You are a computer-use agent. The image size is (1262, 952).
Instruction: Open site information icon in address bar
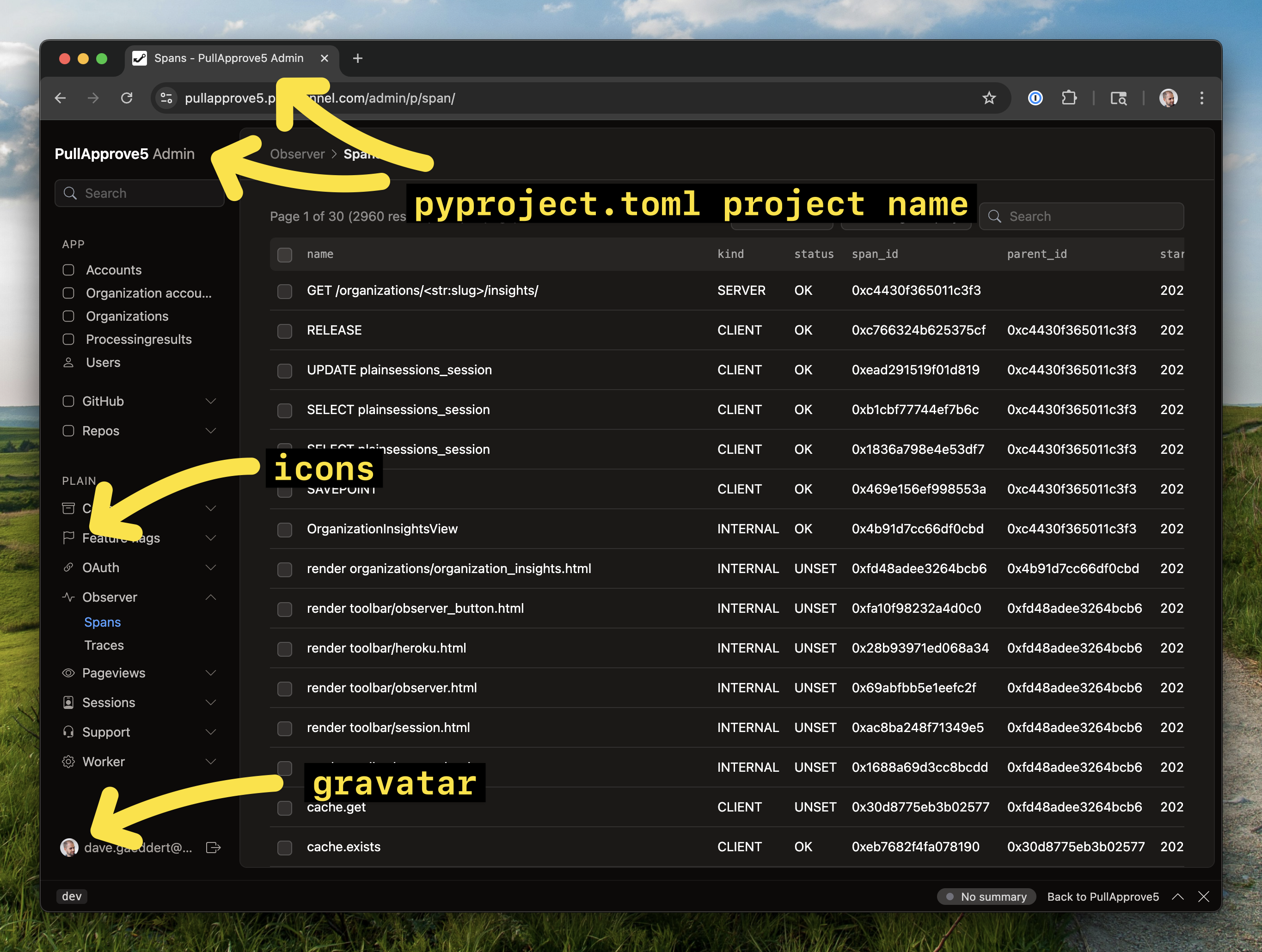coord(166,98)
